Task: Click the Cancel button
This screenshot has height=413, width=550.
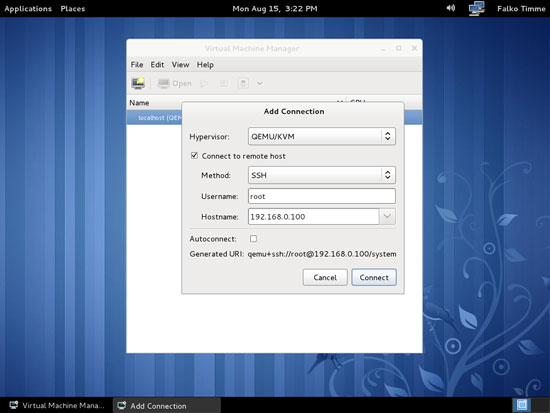Action: pyautogui.click(x=325, y=277)
